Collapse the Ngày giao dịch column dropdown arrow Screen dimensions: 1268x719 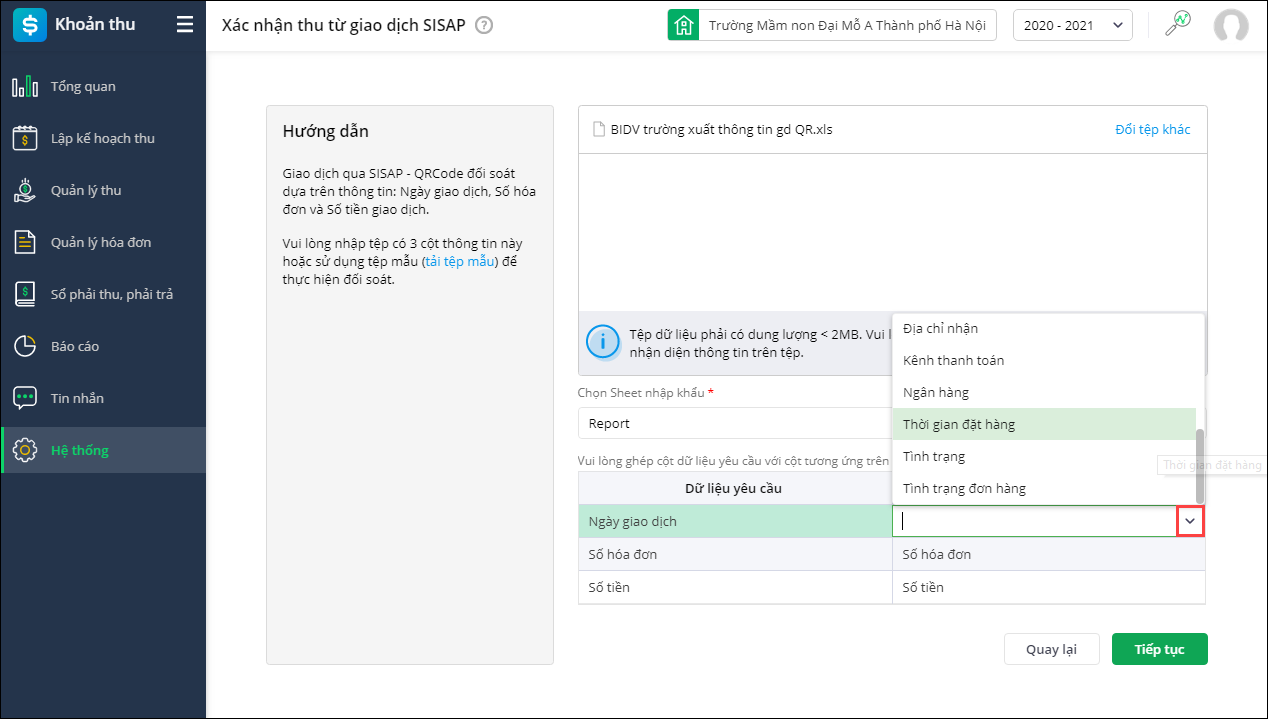1190,521
